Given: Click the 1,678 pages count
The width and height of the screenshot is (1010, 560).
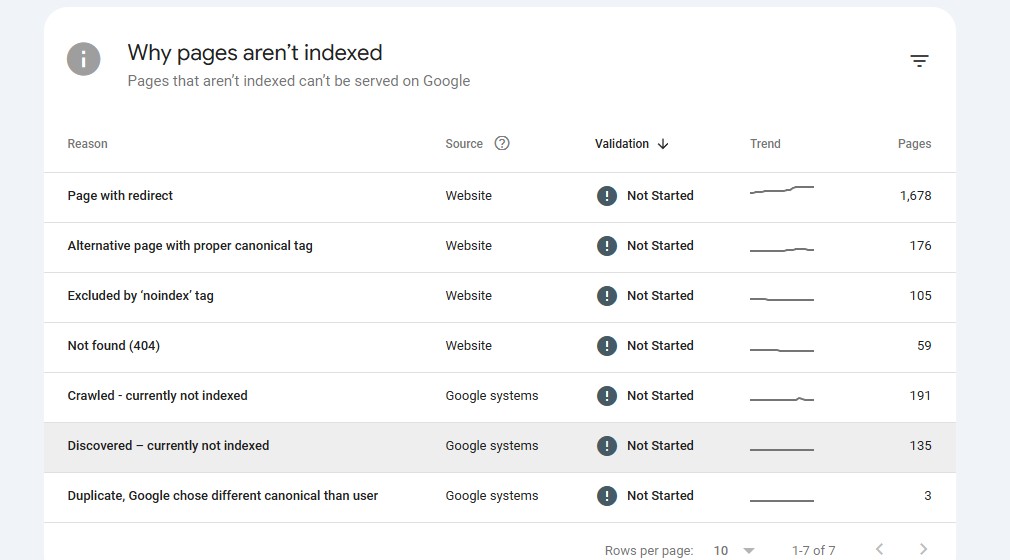Looking at the screenshot, I should click(915, 196).
